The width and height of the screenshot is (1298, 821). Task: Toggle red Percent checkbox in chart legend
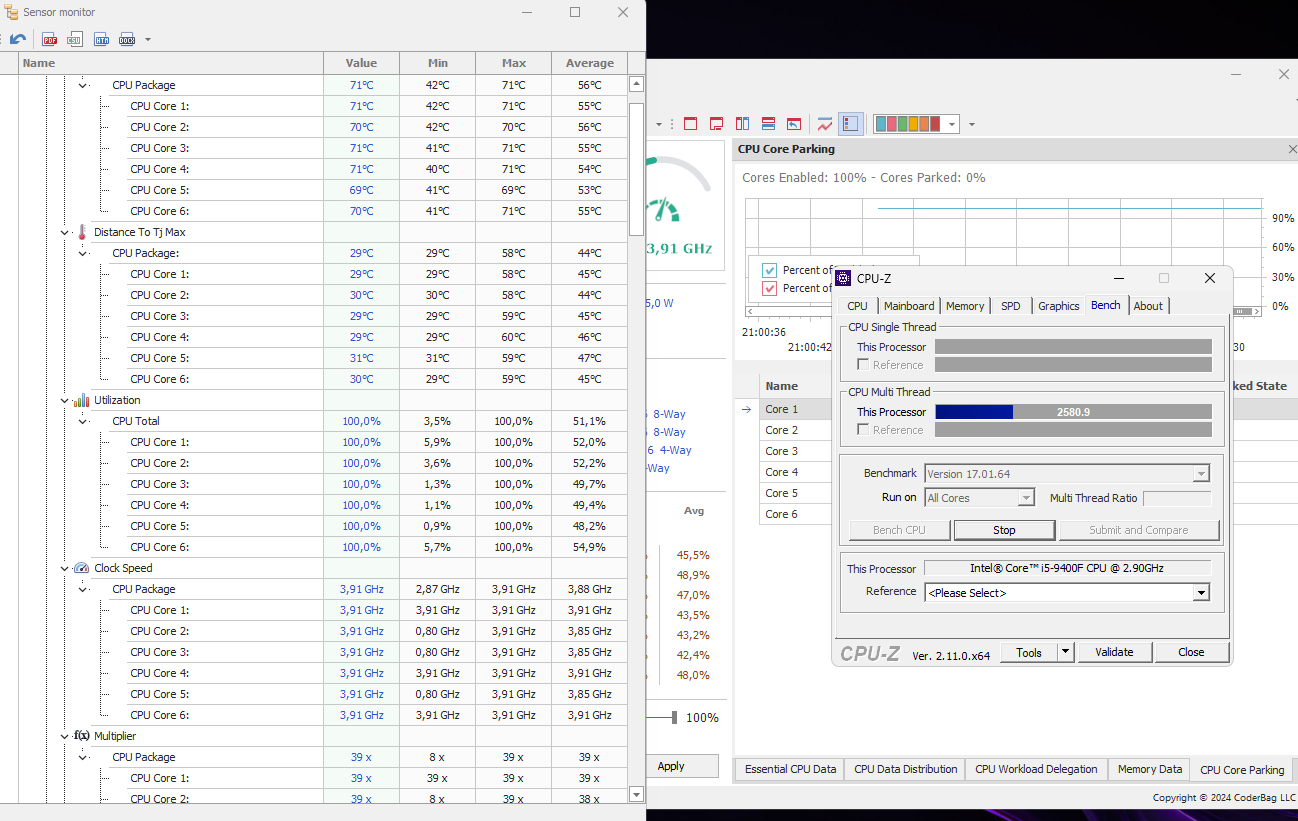click(770, 288)
